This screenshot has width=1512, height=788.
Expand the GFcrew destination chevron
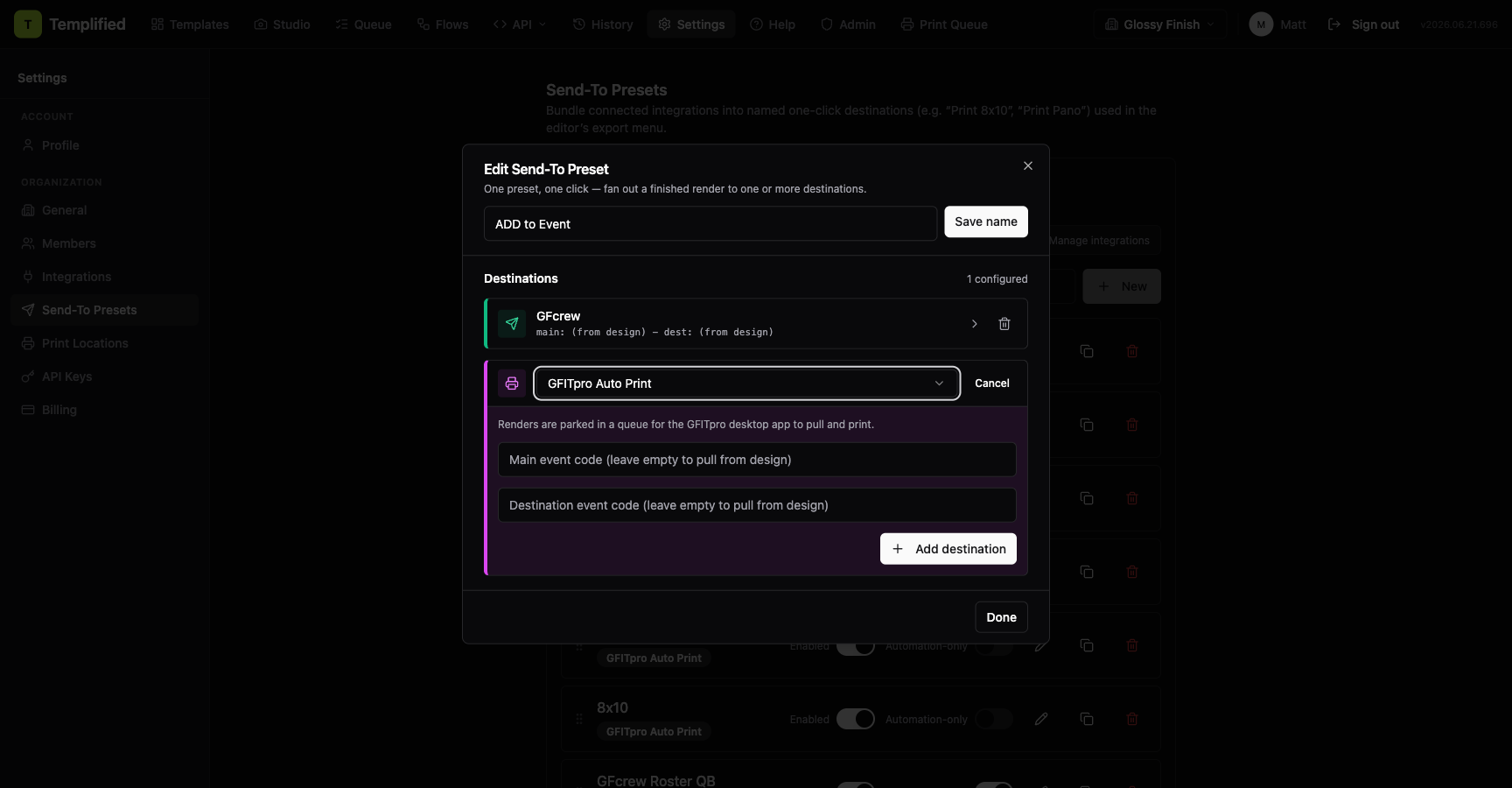coord(975,324)
